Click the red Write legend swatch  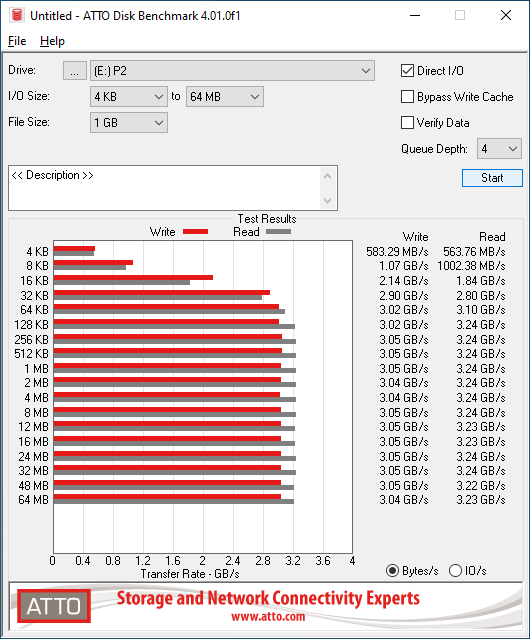tap(196, 232)
